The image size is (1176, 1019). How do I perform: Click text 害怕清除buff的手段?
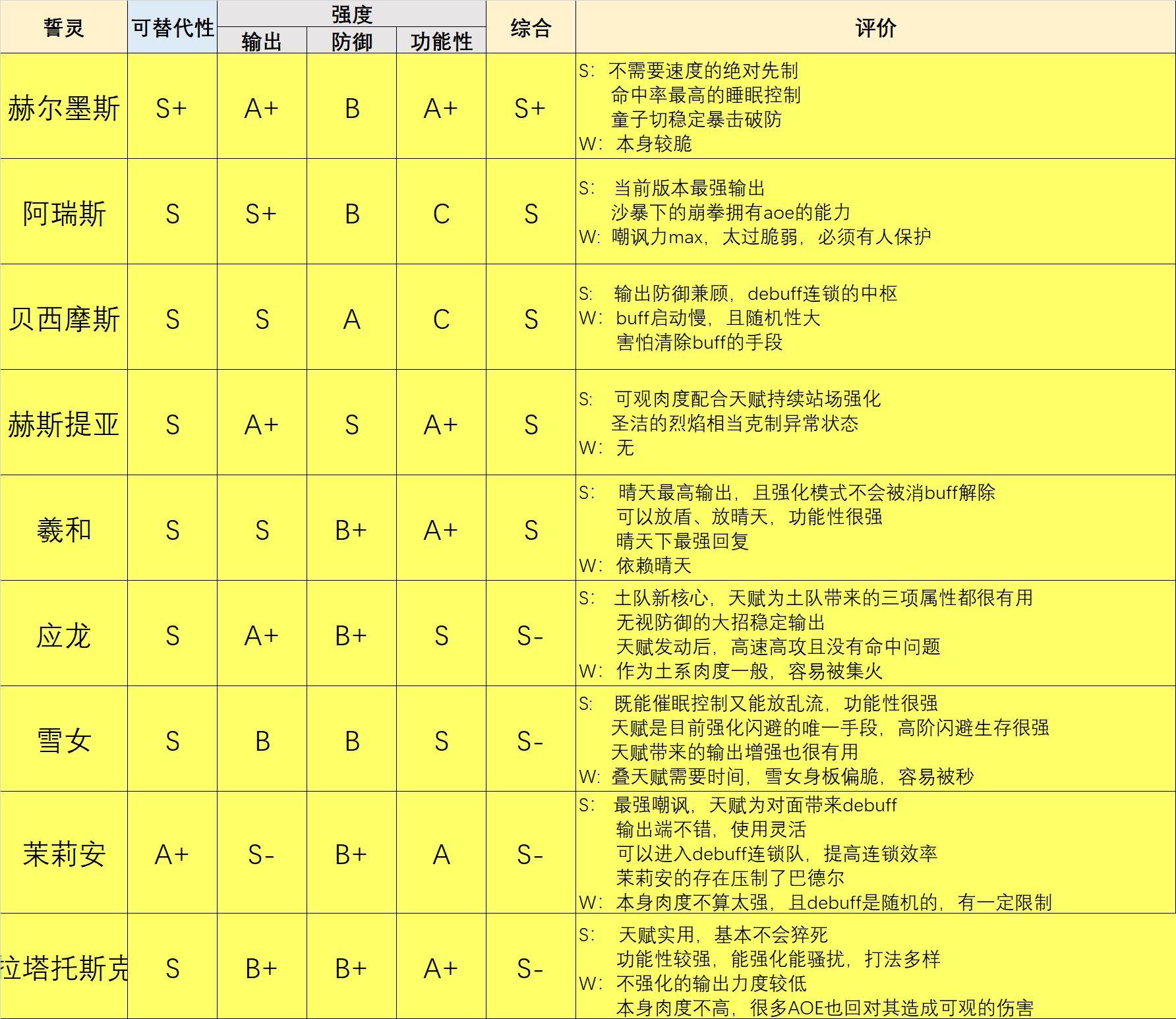point(699,342)
